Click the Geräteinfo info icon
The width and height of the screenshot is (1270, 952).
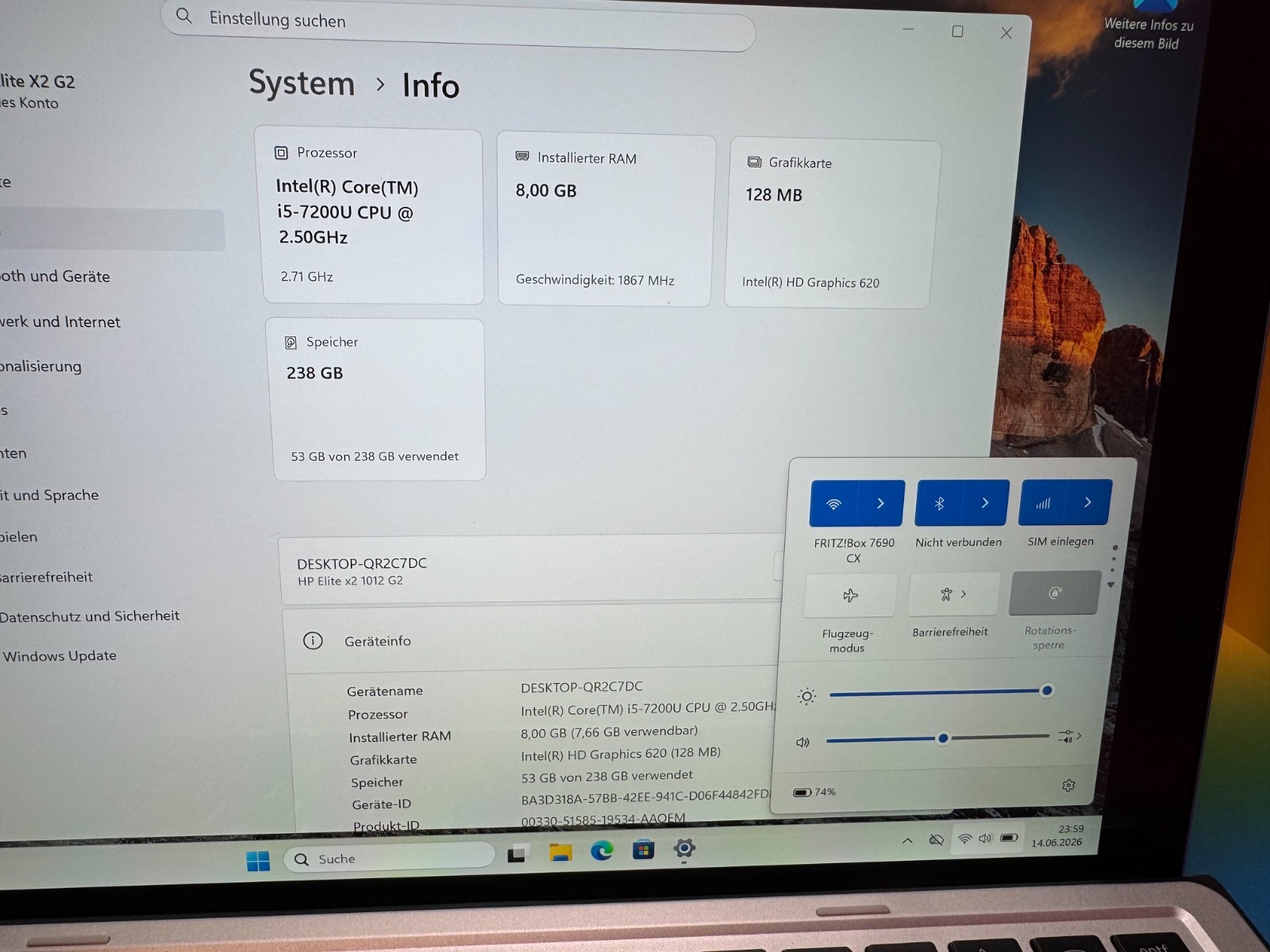[x=313, y=640]
